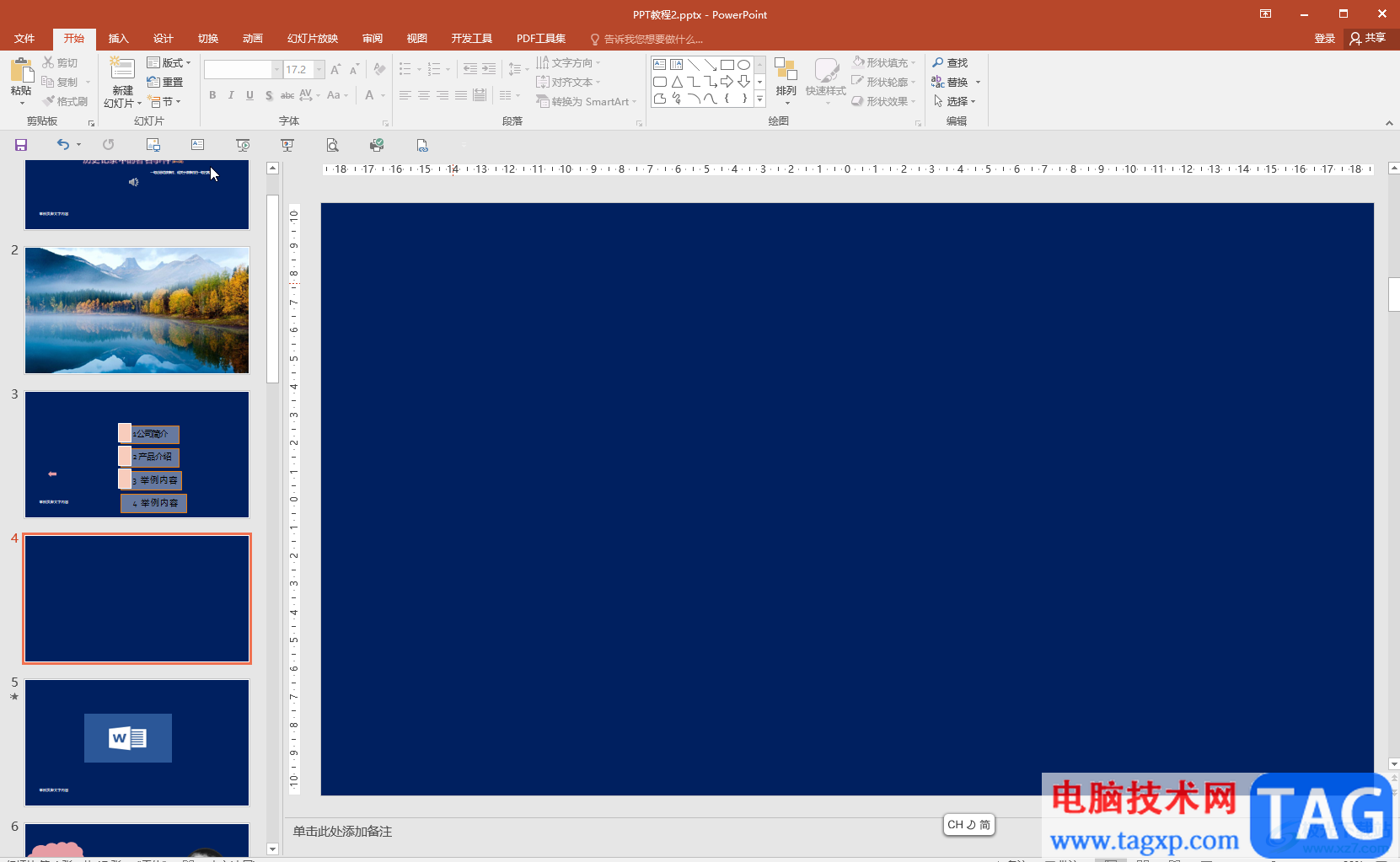Select the rectangle shape in shapes gallery
The image size is (1400, 862).
click(727, 64)
